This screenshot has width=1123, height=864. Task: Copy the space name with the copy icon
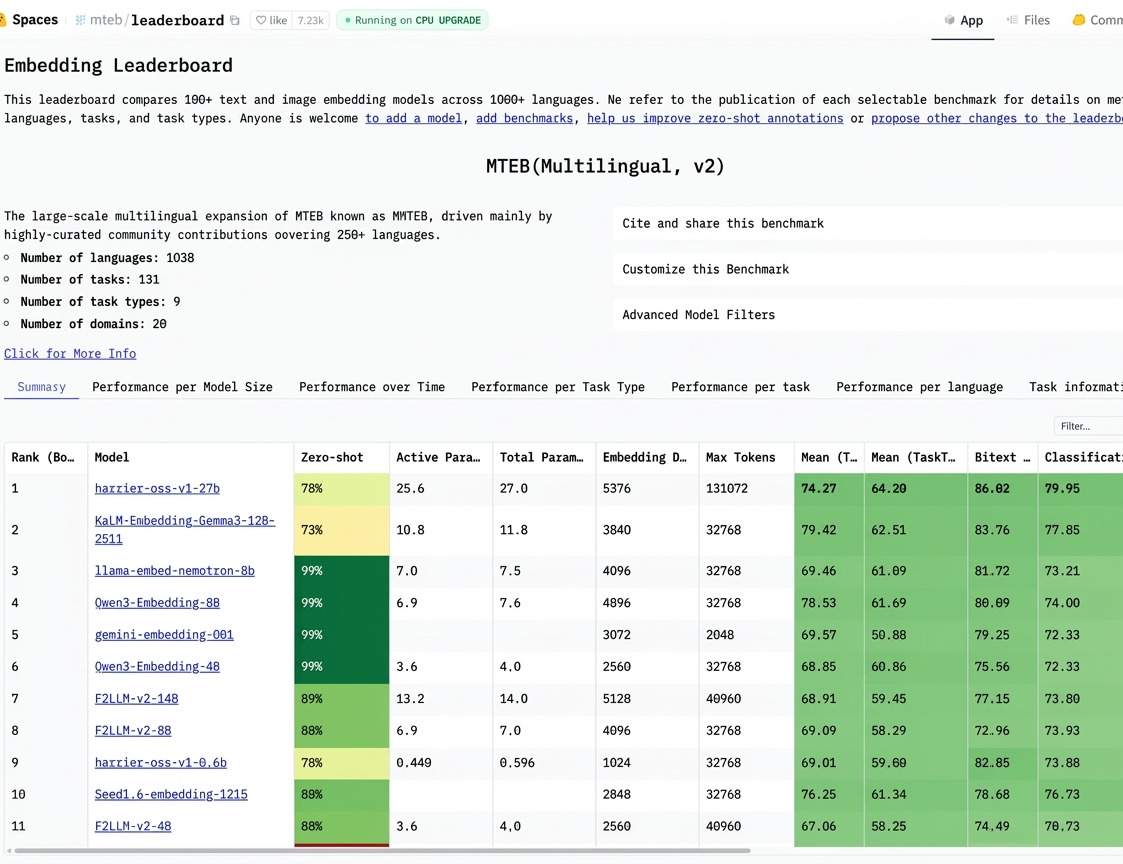234,18
